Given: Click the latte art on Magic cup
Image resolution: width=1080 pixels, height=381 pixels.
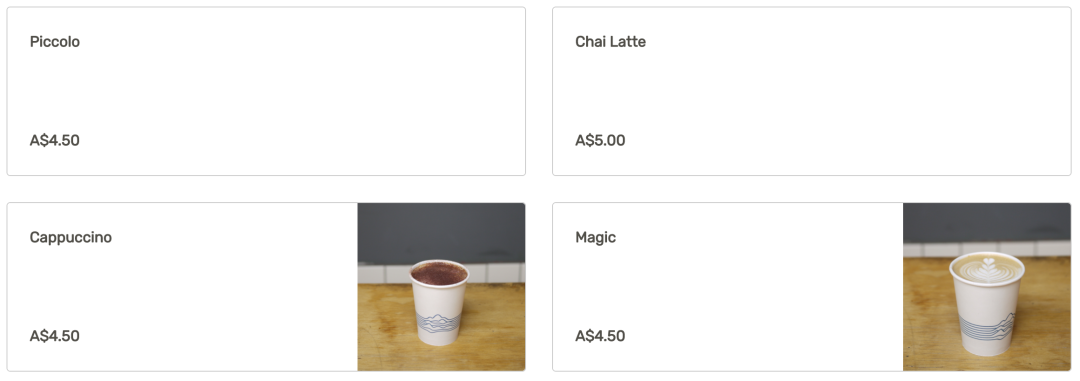Looking at the screenshot, I should [986, 268].
